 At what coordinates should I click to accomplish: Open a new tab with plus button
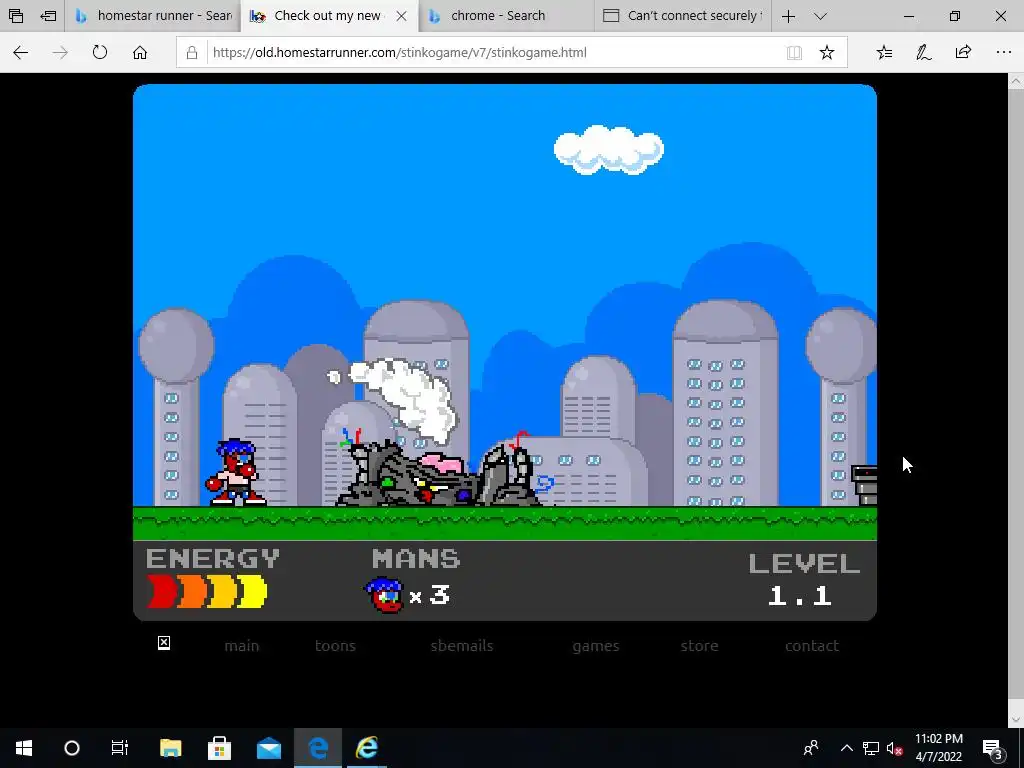click(788, 16)
